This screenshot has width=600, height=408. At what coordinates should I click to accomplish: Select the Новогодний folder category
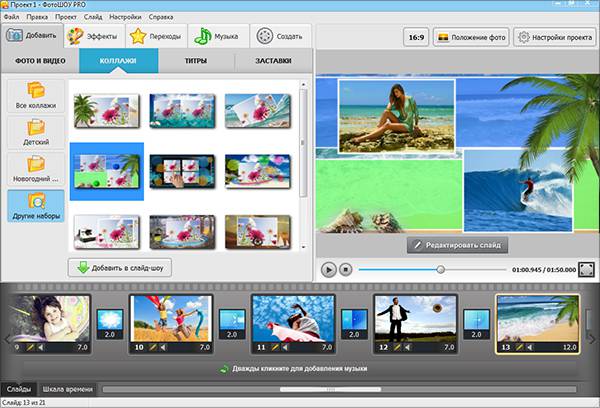36,169
